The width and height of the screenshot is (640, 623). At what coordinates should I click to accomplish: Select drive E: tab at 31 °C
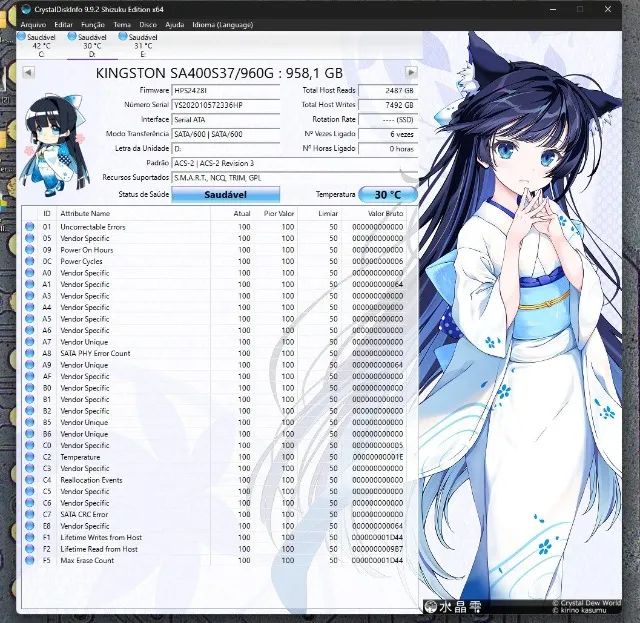(142, 45)
